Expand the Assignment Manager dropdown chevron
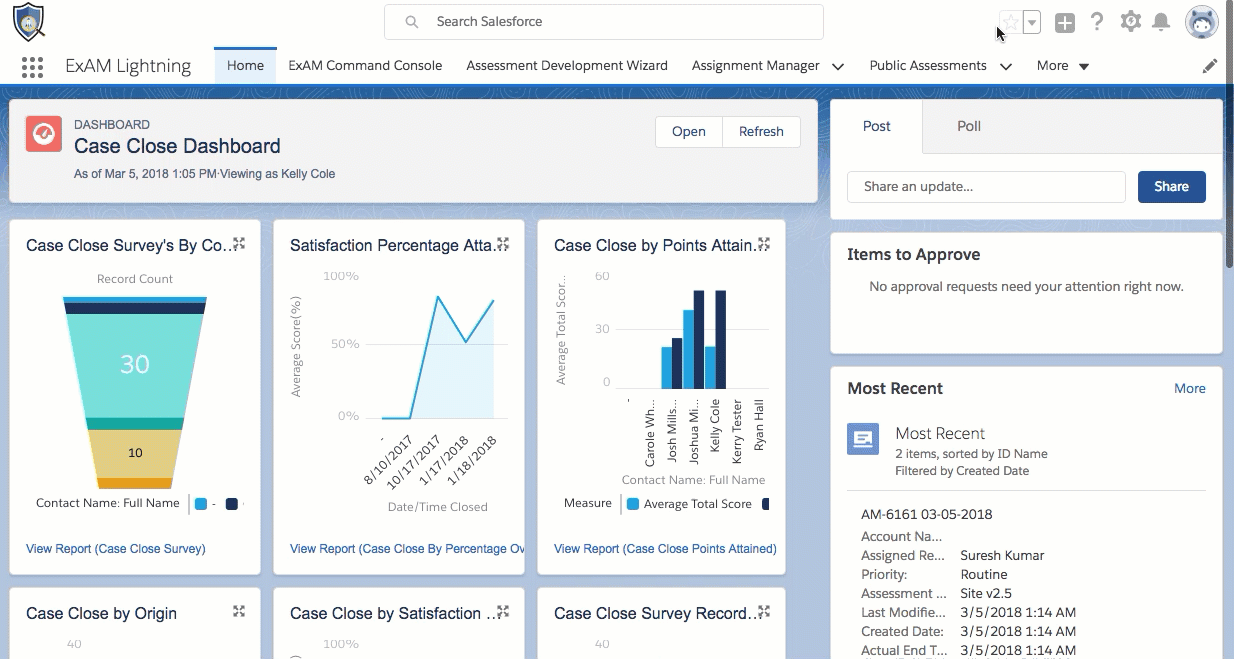 [838, 66]
